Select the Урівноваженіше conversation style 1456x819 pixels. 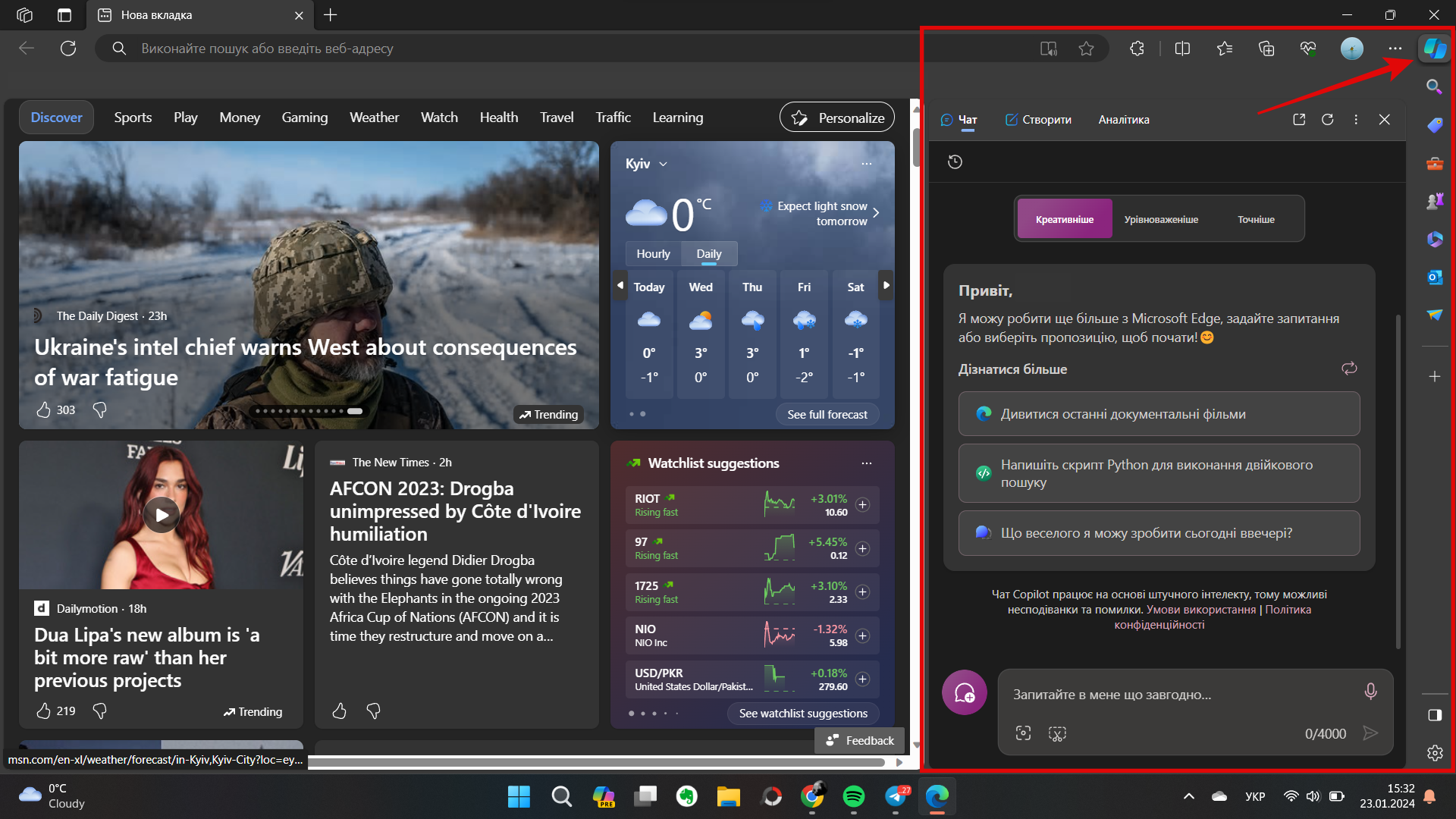click(1160, 219)
